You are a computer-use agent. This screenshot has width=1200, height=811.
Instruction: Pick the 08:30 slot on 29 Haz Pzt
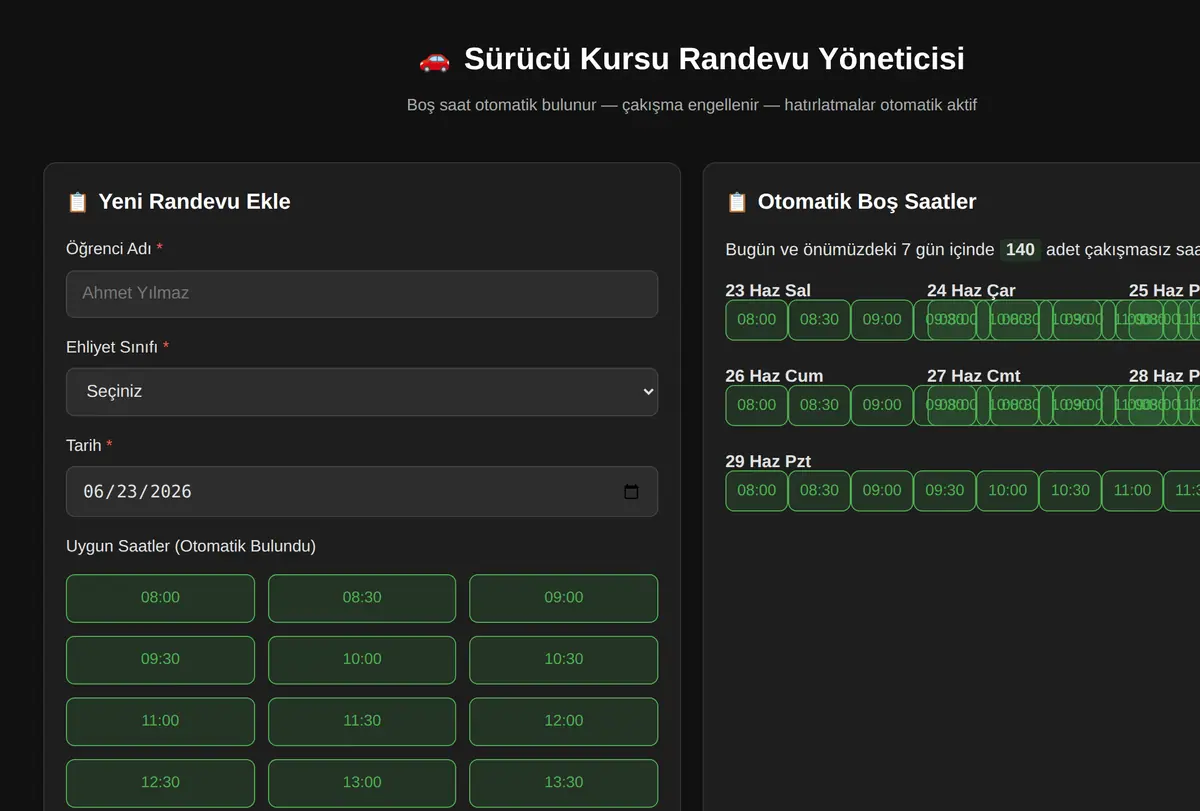819,491
